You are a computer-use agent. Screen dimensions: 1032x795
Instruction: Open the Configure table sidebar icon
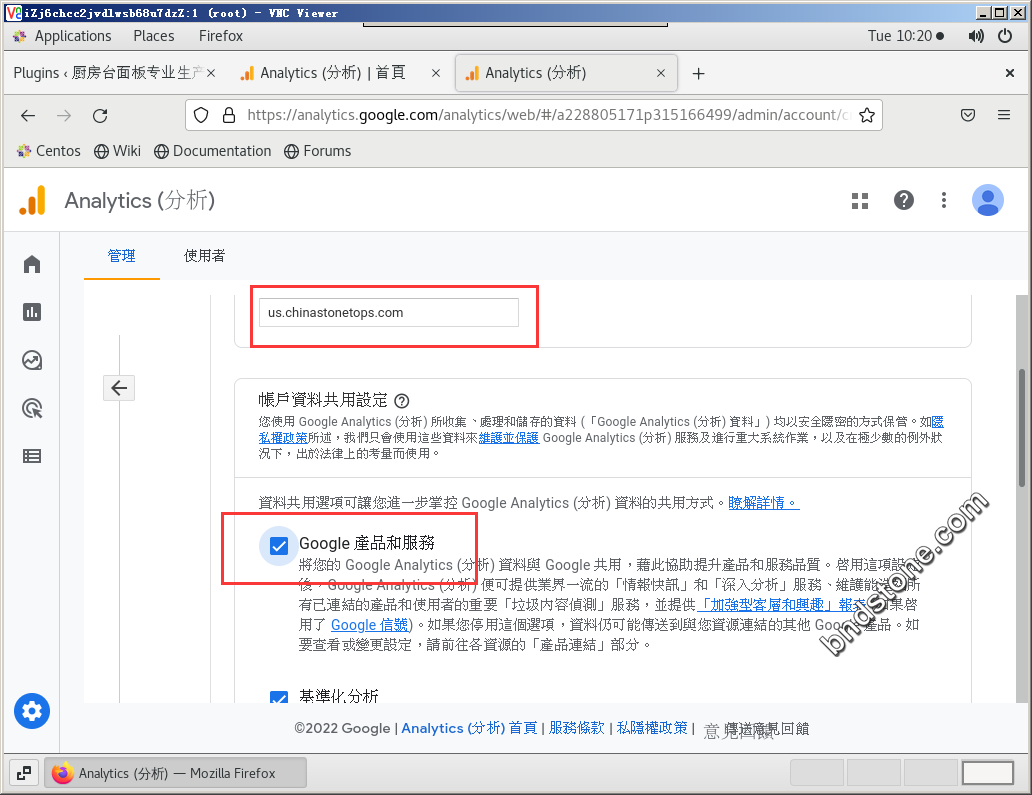click(32, 456)
